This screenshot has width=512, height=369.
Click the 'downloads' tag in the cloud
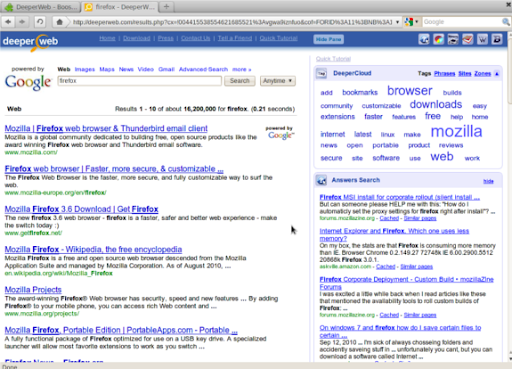tap(436, 105)
